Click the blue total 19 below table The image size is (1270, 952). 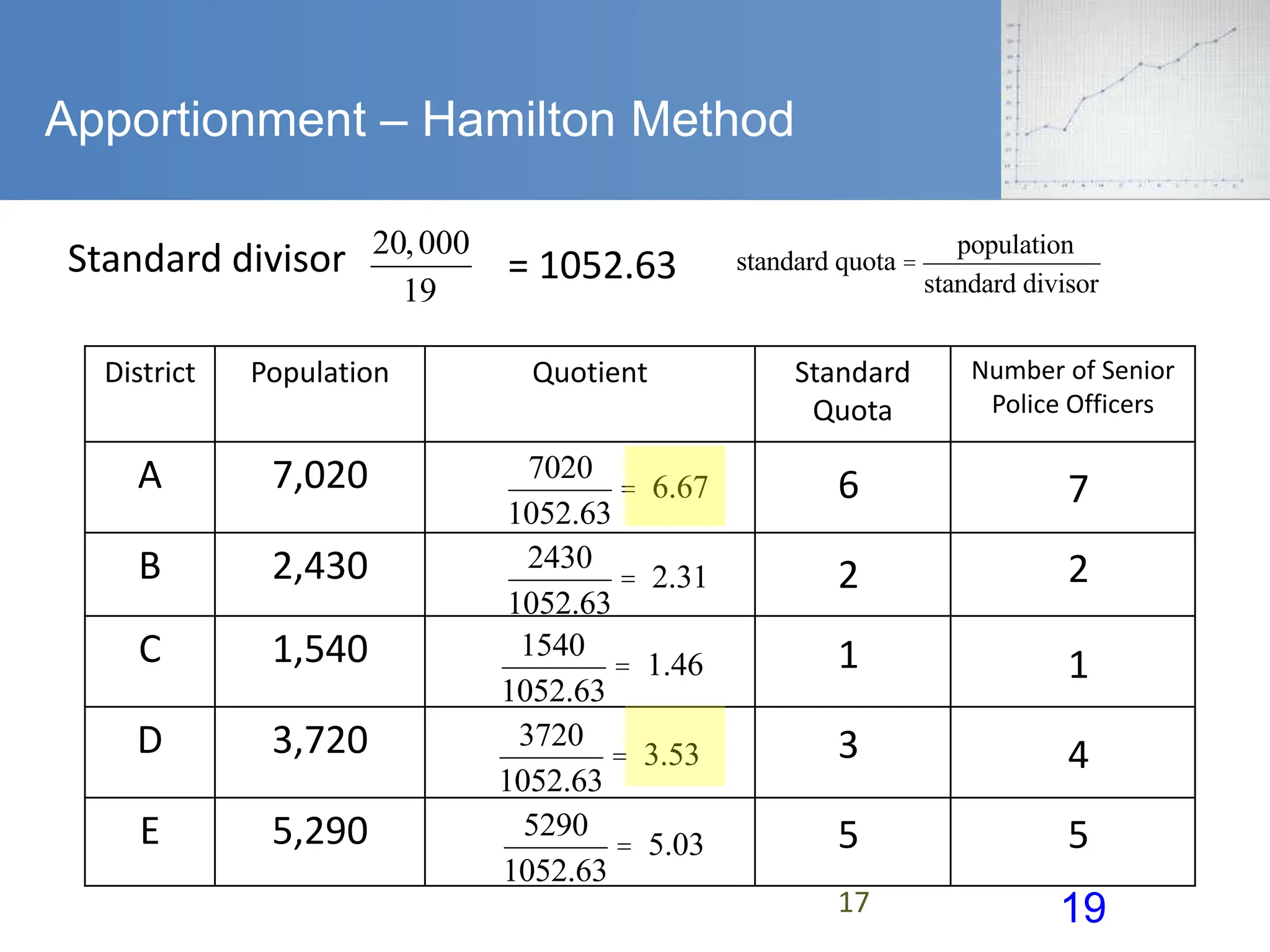pos(1083,908)
